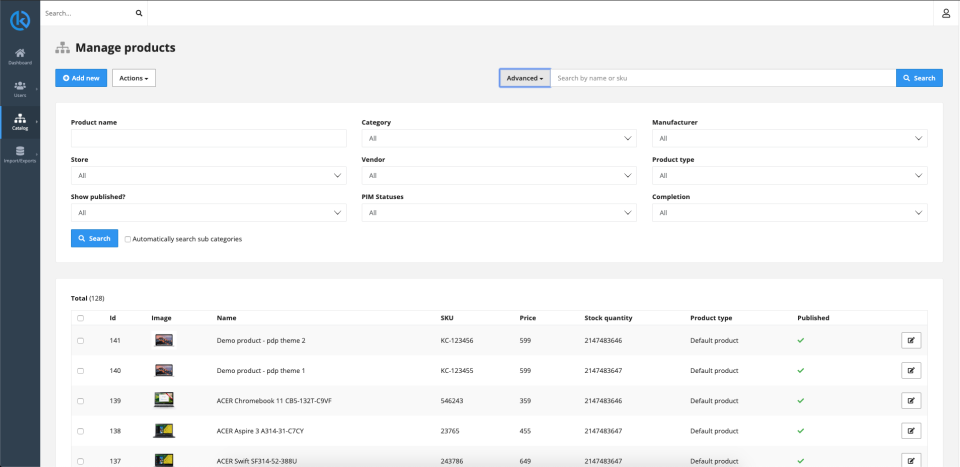960x467 pixels.
Task: Check the box for product Id 140
Action: point(81,370)
